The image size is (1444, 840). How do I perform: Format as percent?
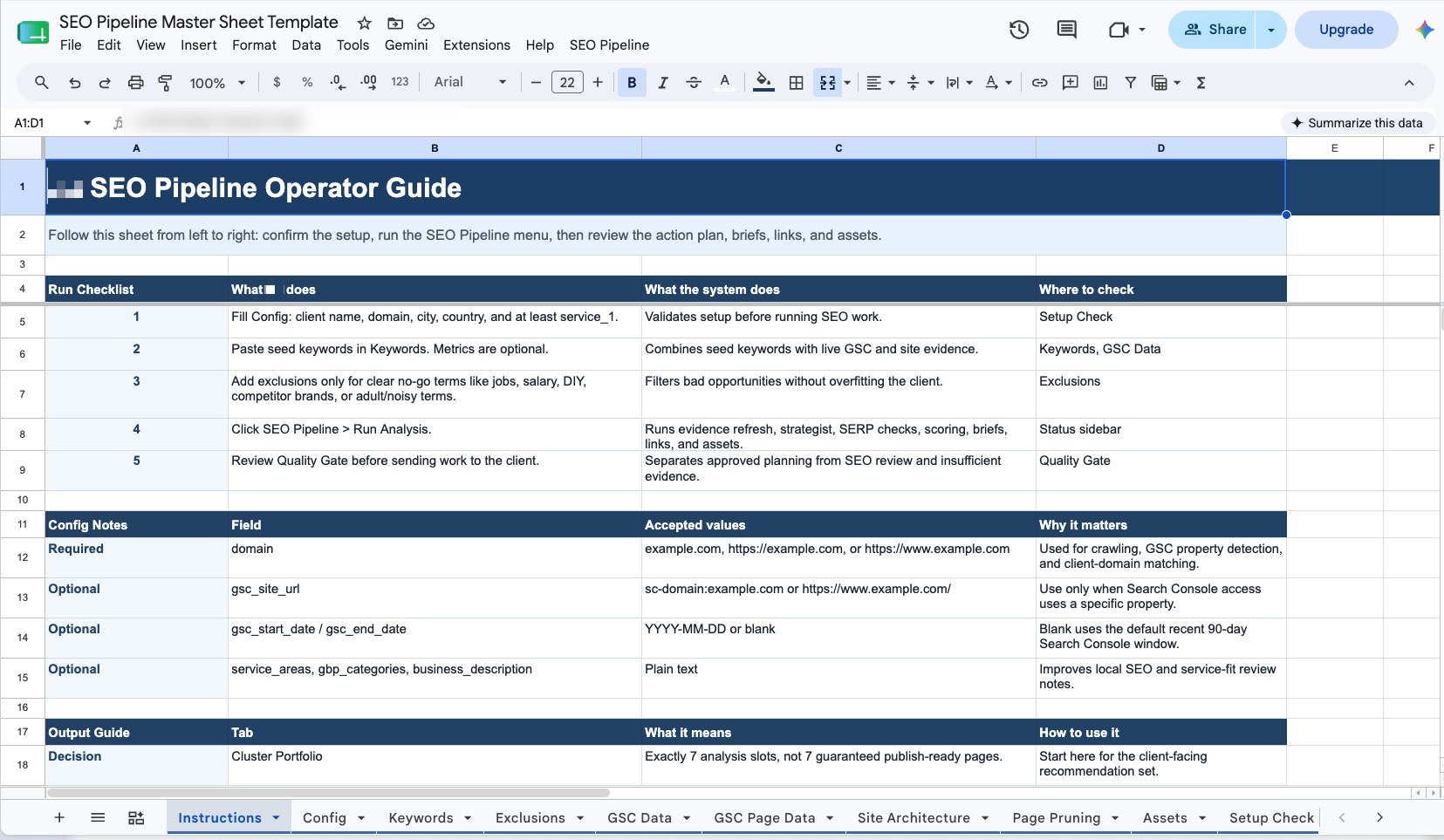pos(307,82)
